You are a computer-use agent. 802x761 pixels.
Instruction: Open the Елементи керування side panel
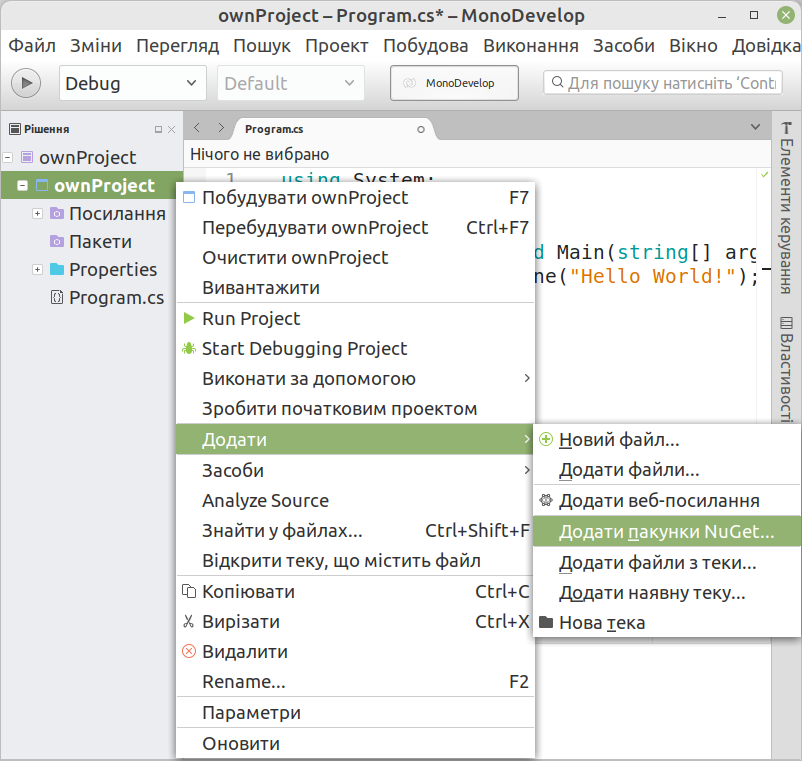coord(786,208)
